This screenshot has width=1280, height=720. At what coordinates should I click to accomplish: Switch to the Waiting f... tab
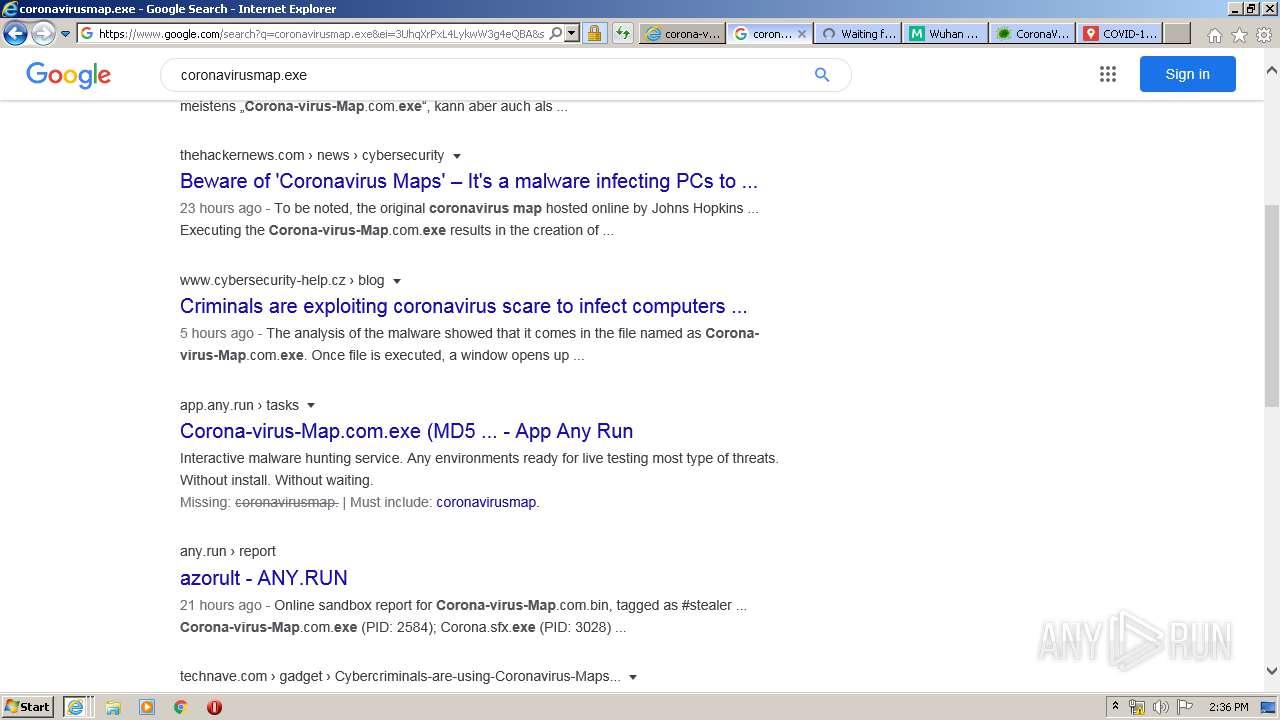click(x=858, y=33)
